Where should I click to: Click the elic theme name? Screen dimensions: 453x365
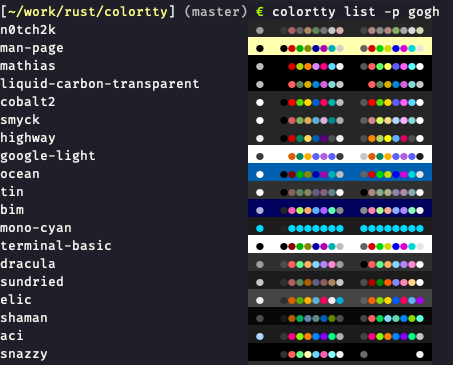16,300
